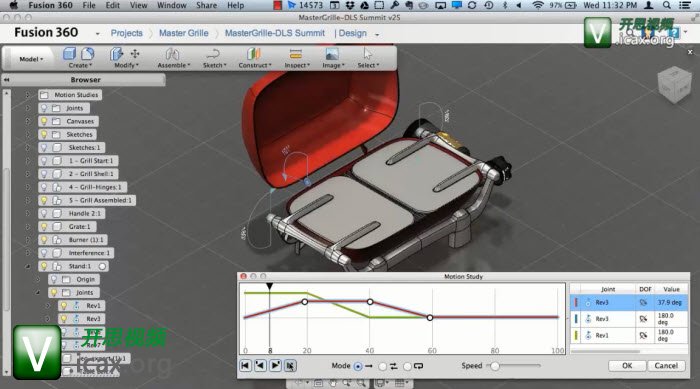
Task: Toggle visibility bulb for Canvases folder
Action: [44, 121]
